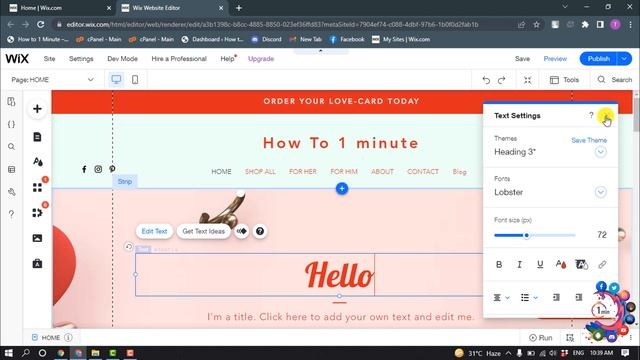
Task: Open the bullets and numbering dropdown
Action: [x=529, y=298]
